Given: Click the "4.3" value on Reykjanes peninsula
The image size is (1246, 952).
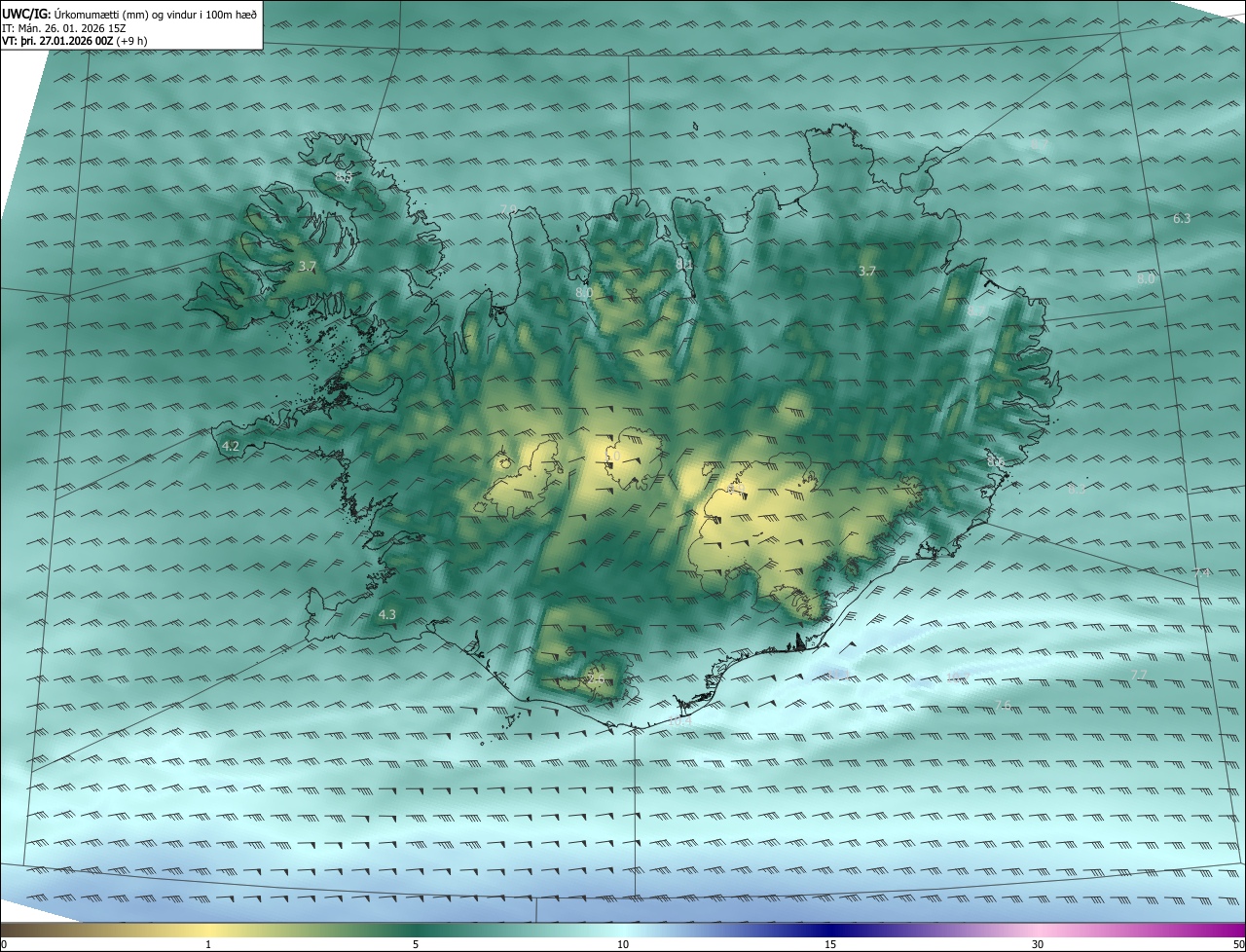Looking at the screenshot, I should click(x=386, y=614).
